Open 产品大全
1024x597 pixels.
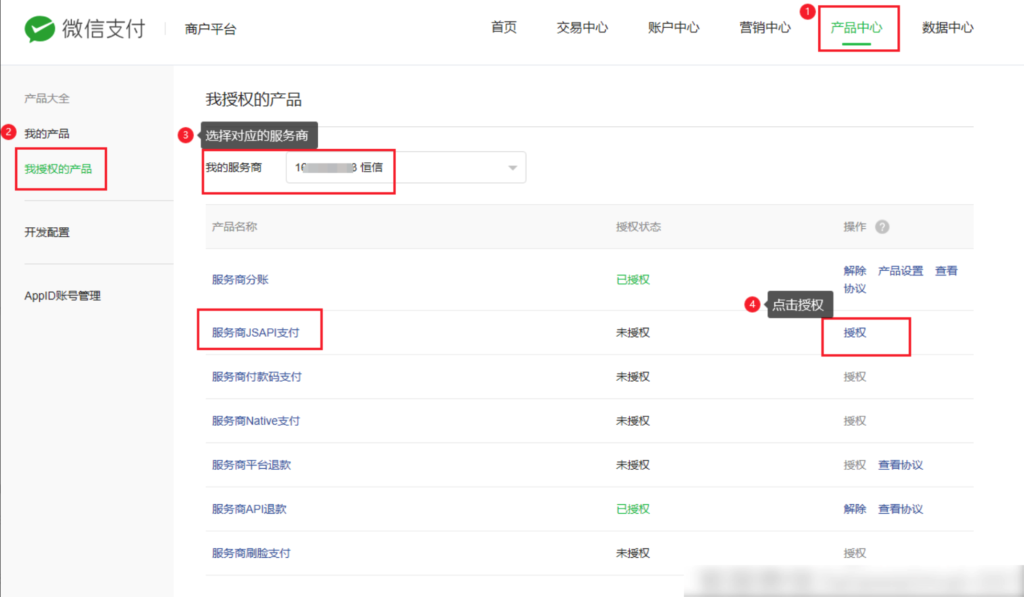click(47, 97)
